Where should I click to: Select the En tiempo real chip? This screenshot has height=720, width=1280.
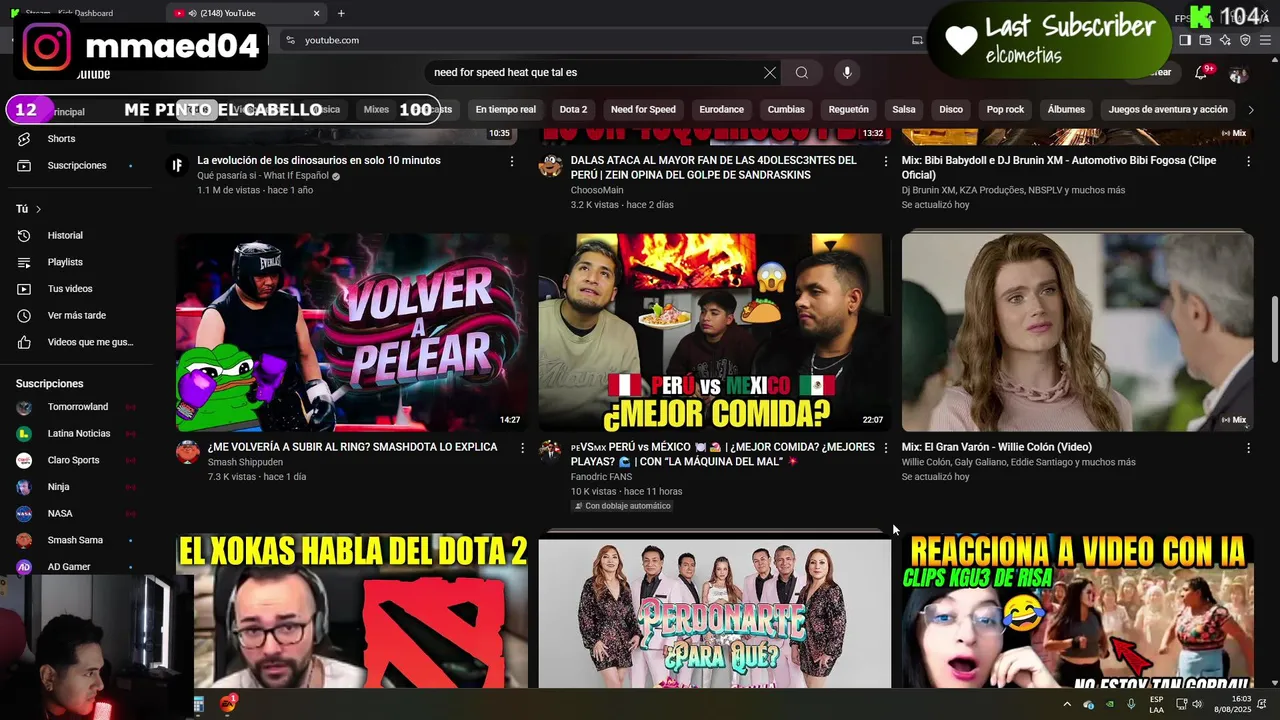[505, 110]
